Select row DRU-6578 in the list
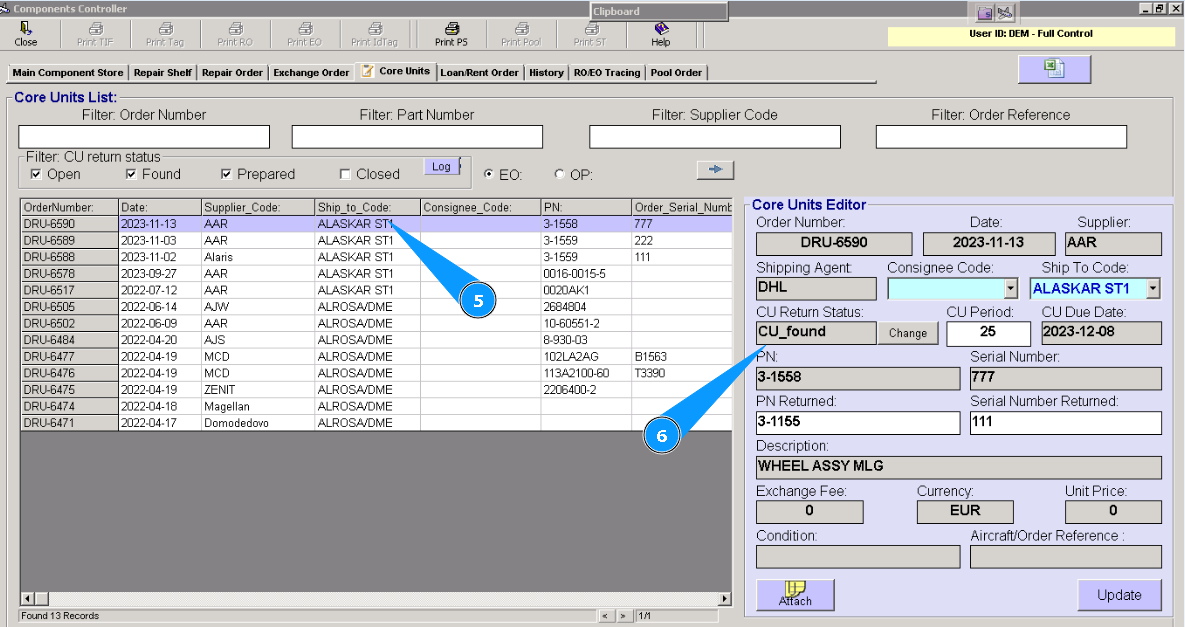The width and height of the screenshot is (1185, 627). (376, 273)
